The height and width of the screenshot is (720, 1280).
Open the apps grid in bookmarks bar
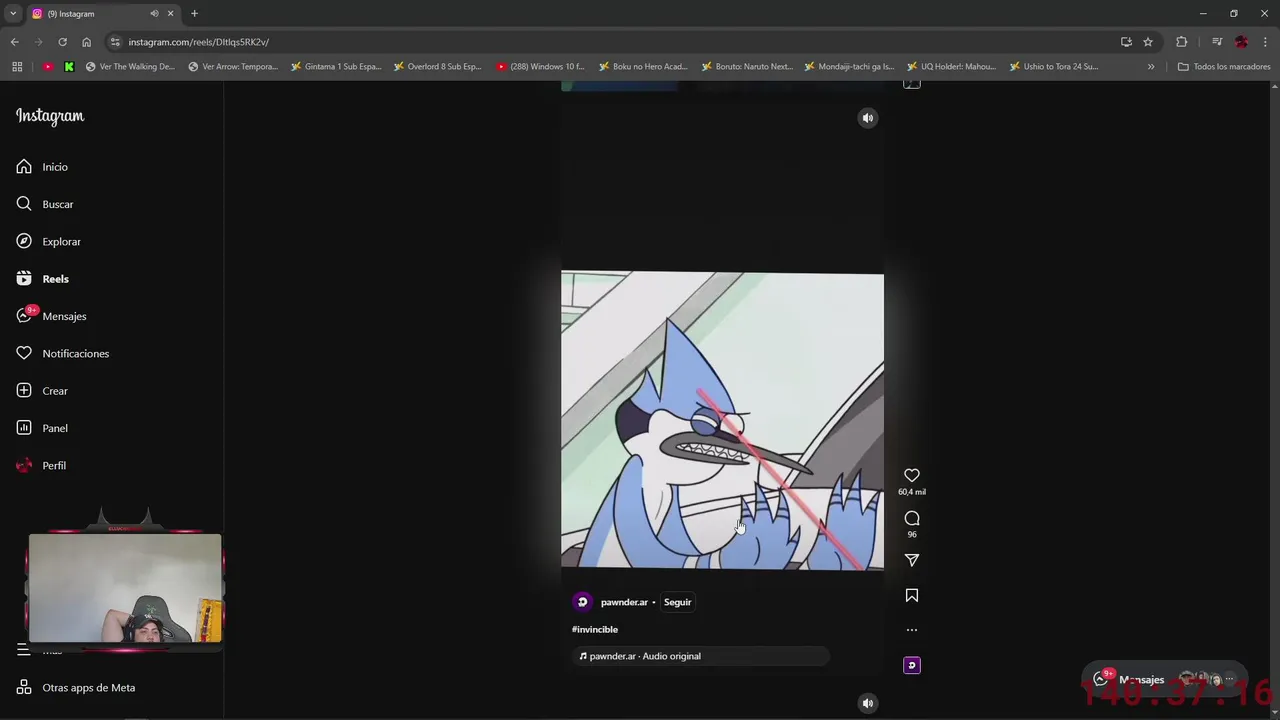(17, 67)
